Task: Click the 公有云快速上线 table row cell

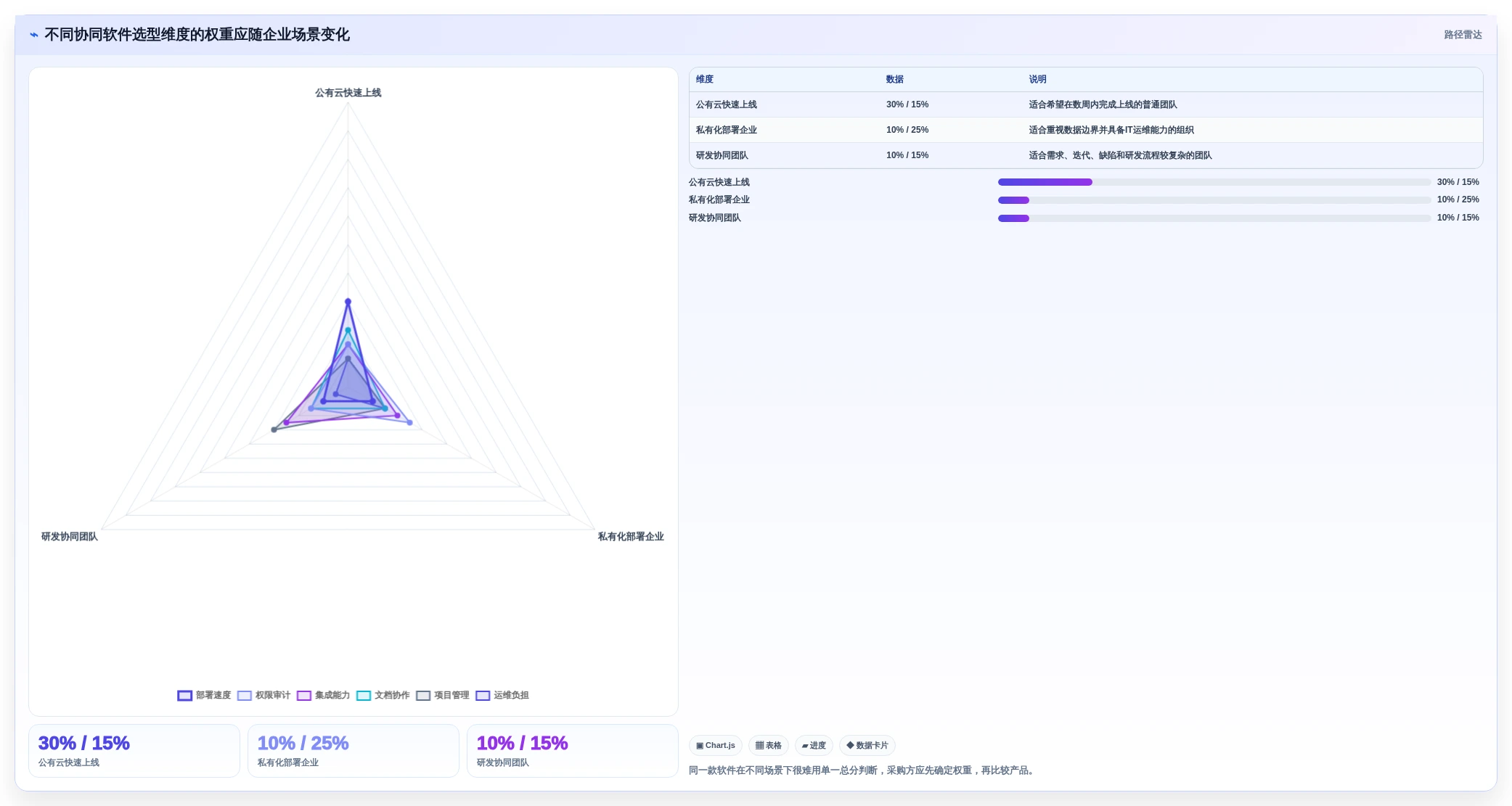Action: tap(726, 104)
